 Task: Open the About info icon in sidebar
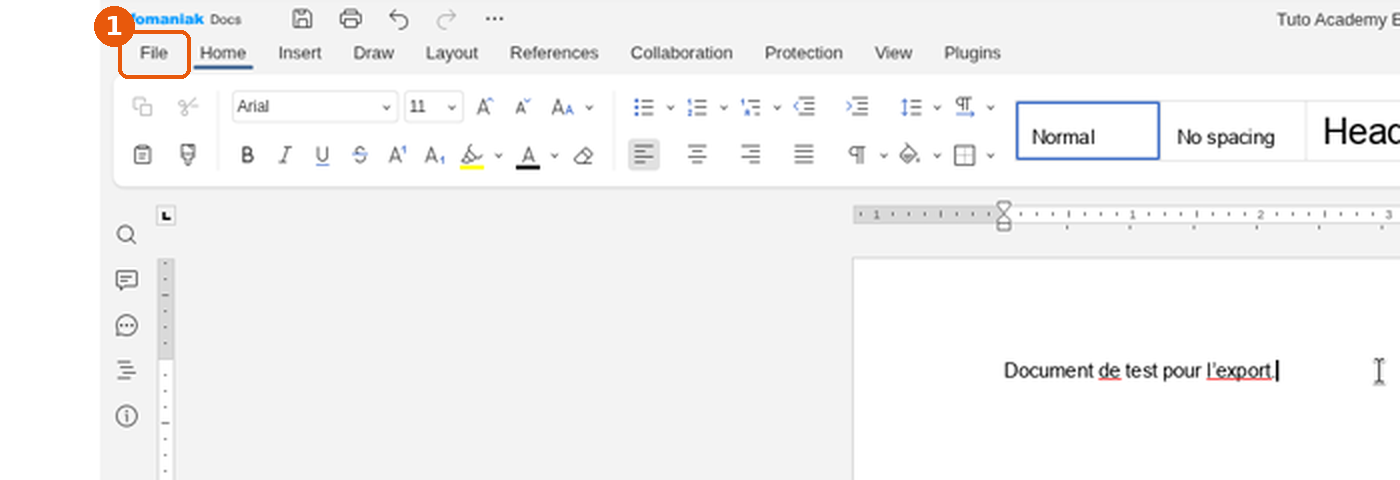[x=126, y=416]
